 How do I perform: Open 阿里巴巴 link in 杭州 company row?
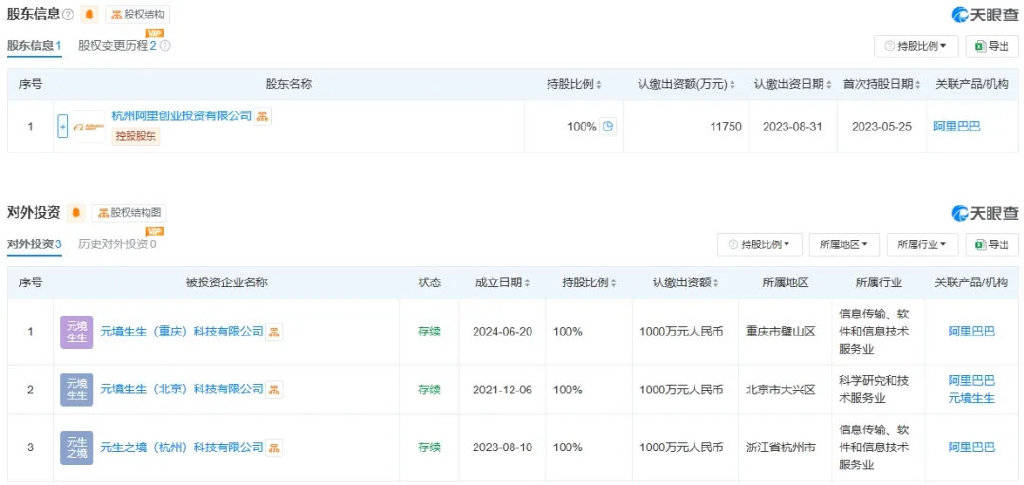point(971,447)
